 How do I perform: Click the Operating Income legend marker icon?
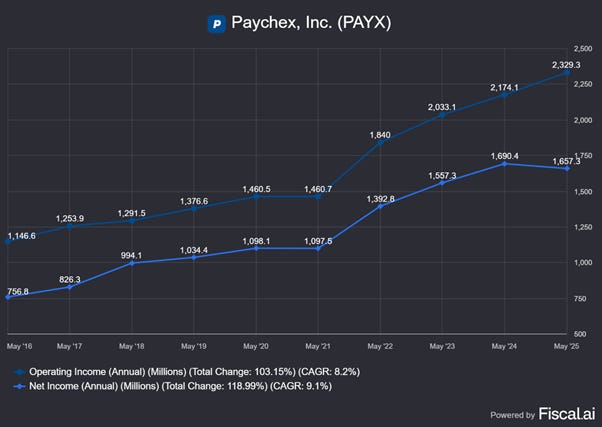19,372
